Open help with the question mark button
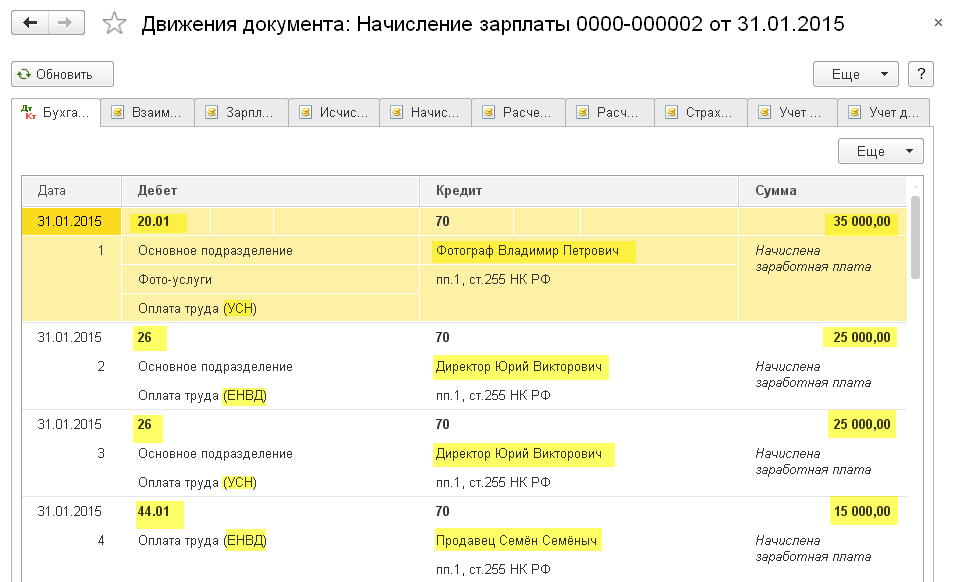Screen dimensions: 954x582 coord(920,74)
